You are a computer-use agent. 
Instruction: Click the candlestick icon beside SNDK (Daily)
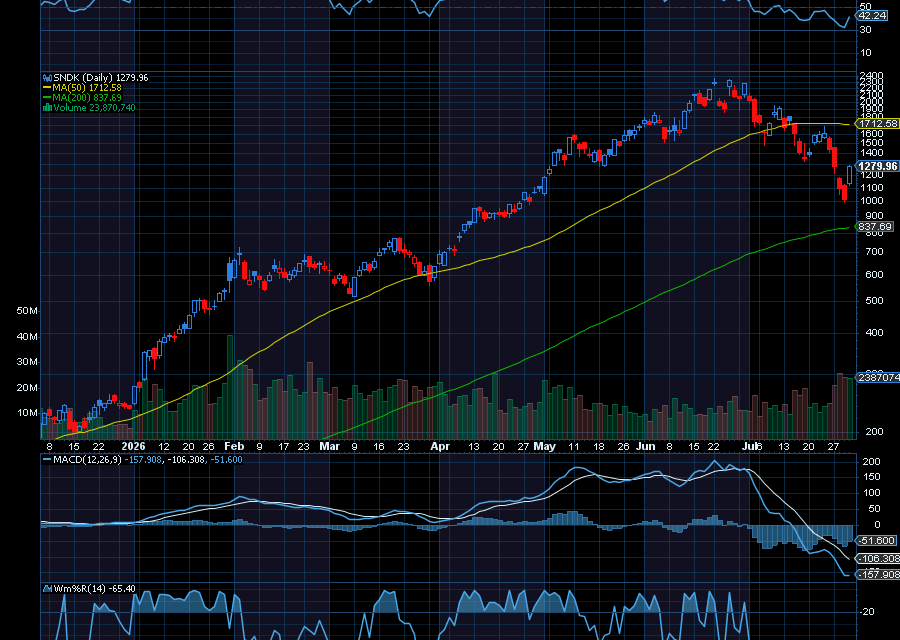[48, 77]
